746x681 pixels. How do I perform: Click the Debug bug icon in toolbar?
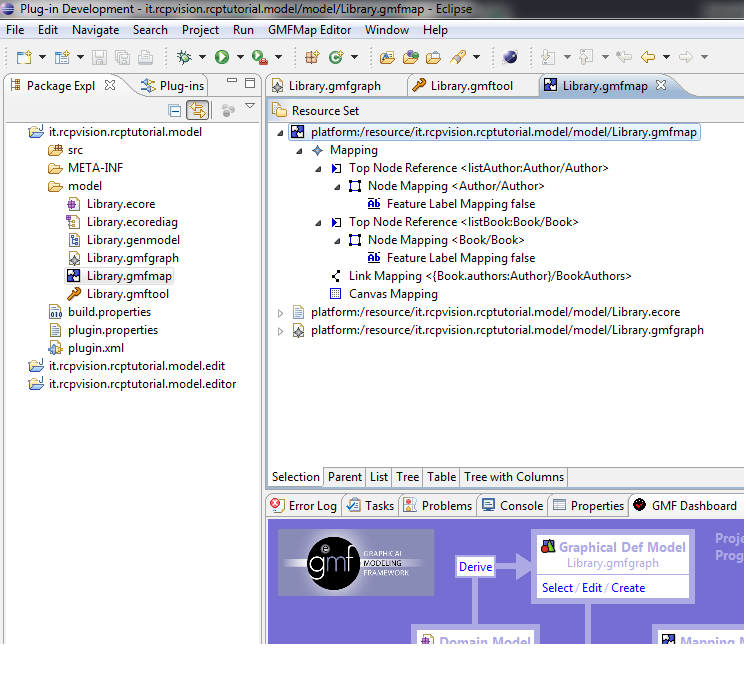[x=184, y=57]
